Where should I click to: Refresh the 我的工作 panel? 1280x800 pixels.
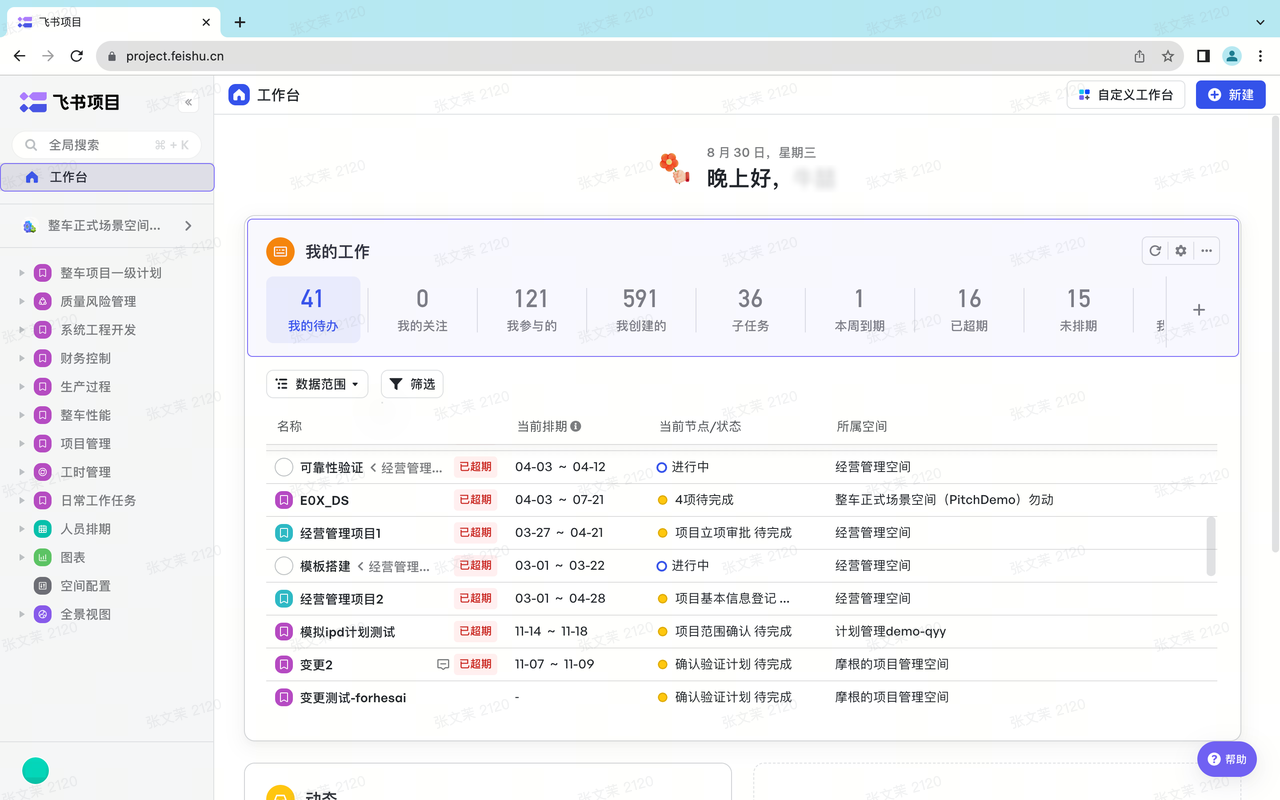coord(1155,251)
